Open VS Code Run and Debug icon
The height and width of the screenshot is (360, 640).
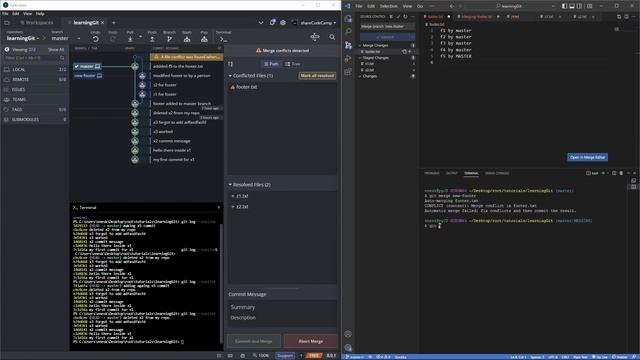pyautogui.click(x=348, y=58)
